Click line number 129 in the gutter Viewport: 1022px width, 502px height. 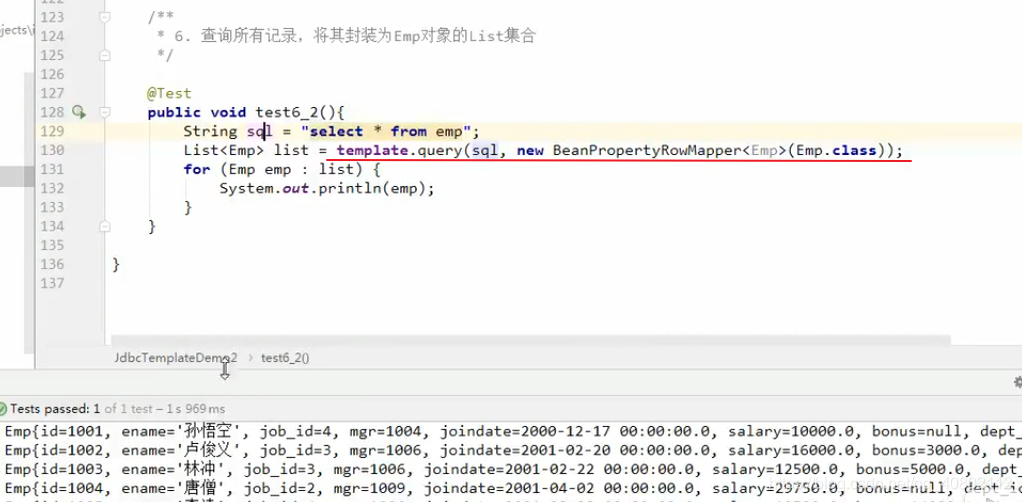click(52, 132)
